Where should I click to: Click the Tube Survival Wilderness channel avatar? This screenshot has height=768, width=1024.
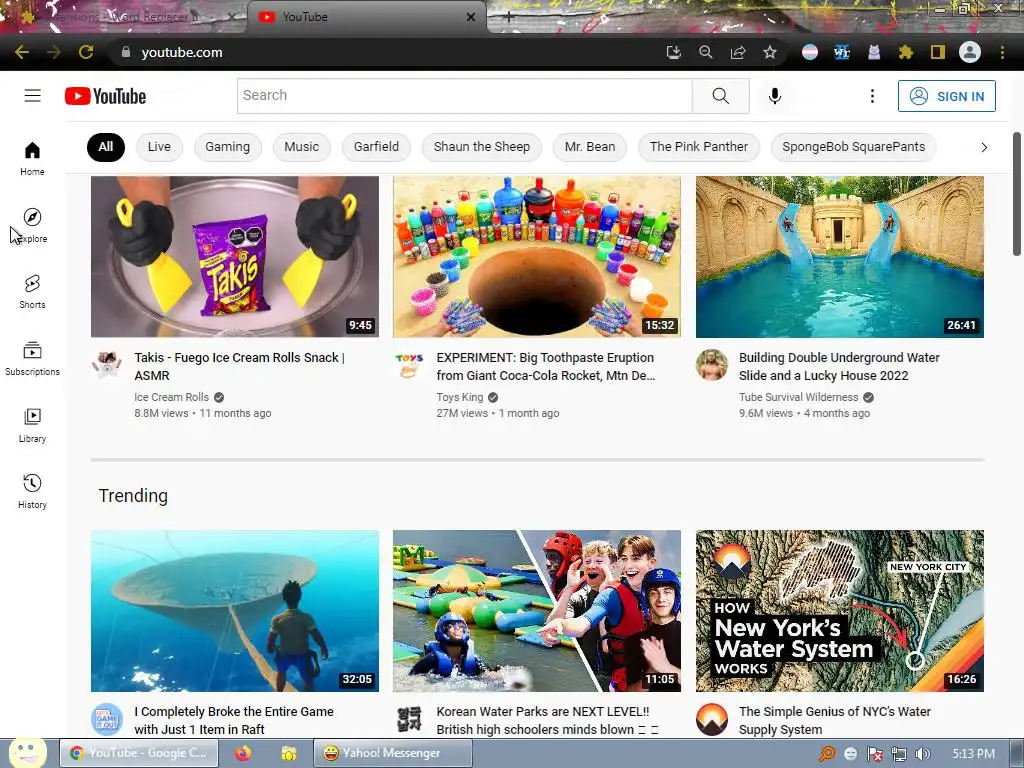712,364
